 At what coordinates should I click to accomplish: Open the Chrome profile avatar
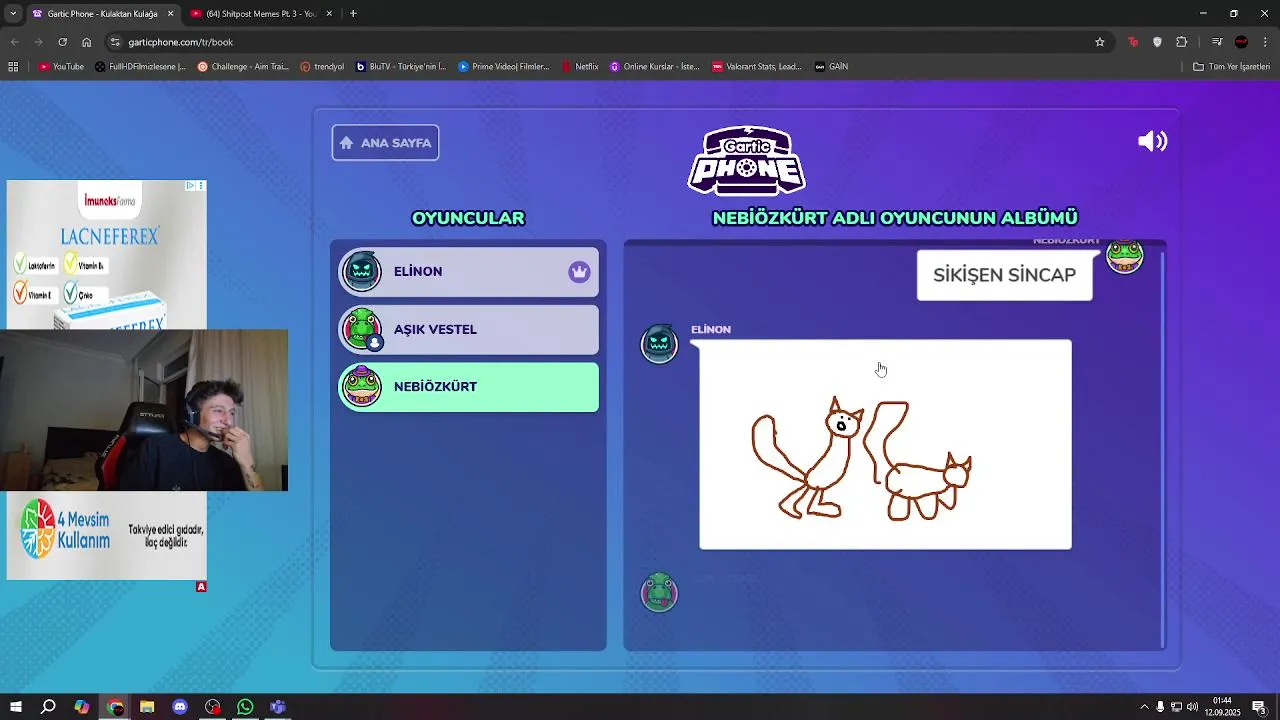point(1241,42)
